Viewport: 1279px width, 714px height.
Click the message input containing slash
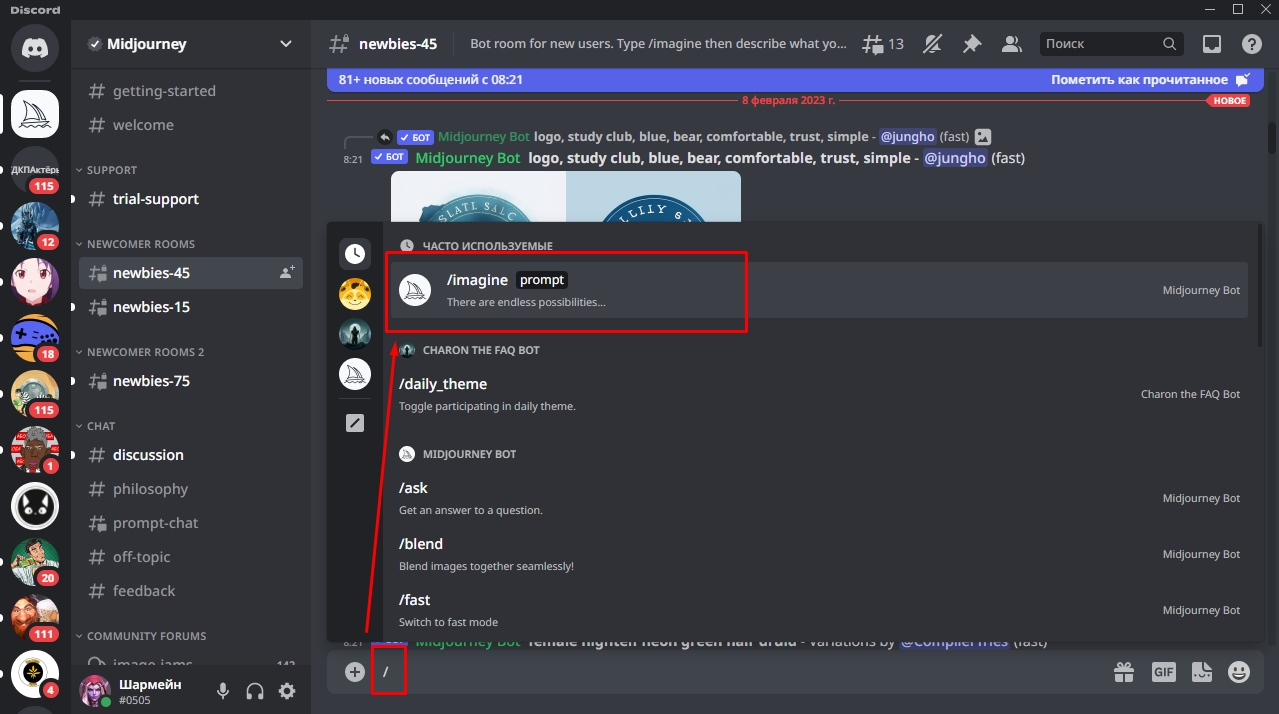[x=740, y=672]
